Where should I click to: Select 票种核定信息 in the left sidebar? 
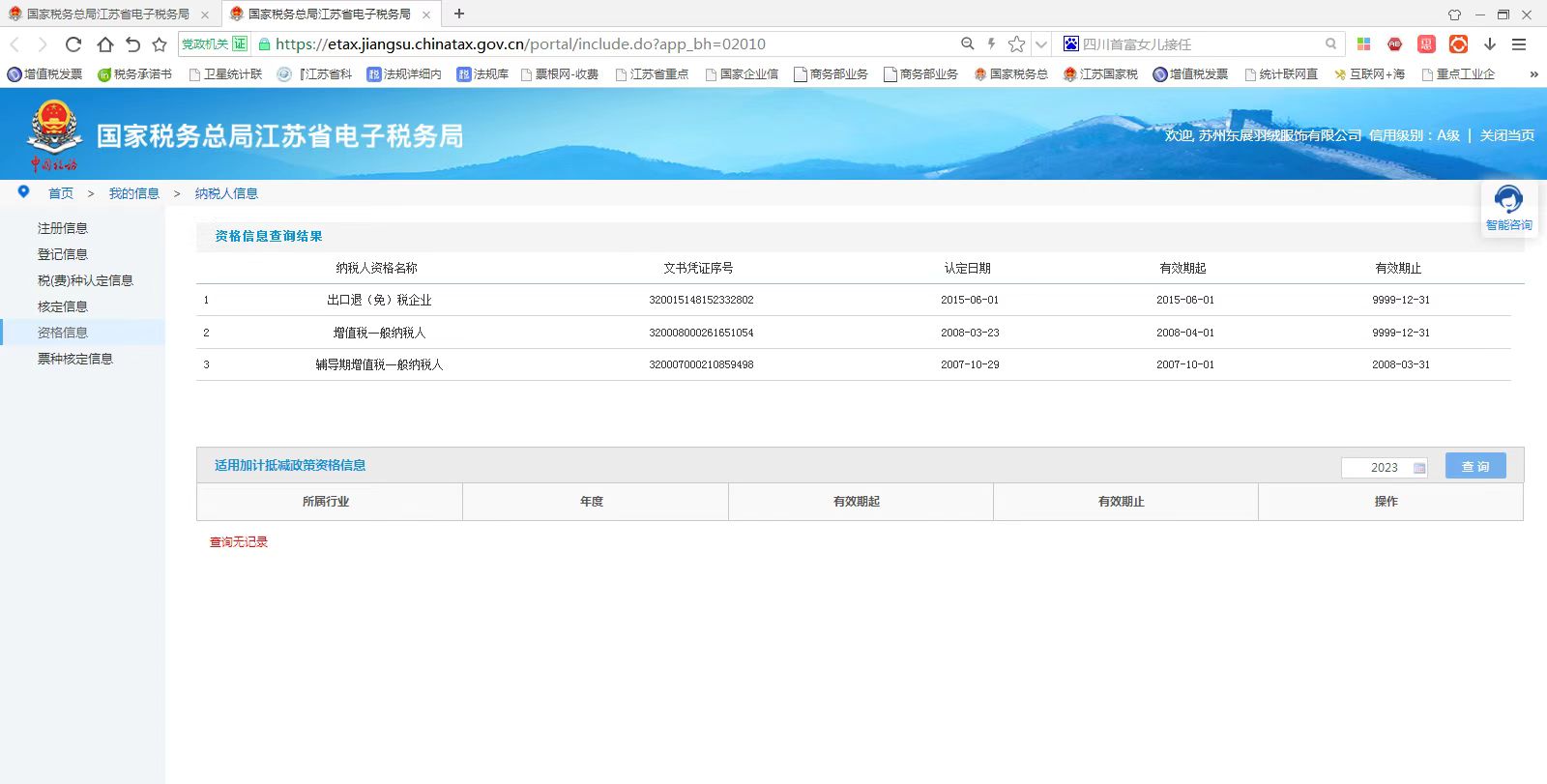coord(75,359)
